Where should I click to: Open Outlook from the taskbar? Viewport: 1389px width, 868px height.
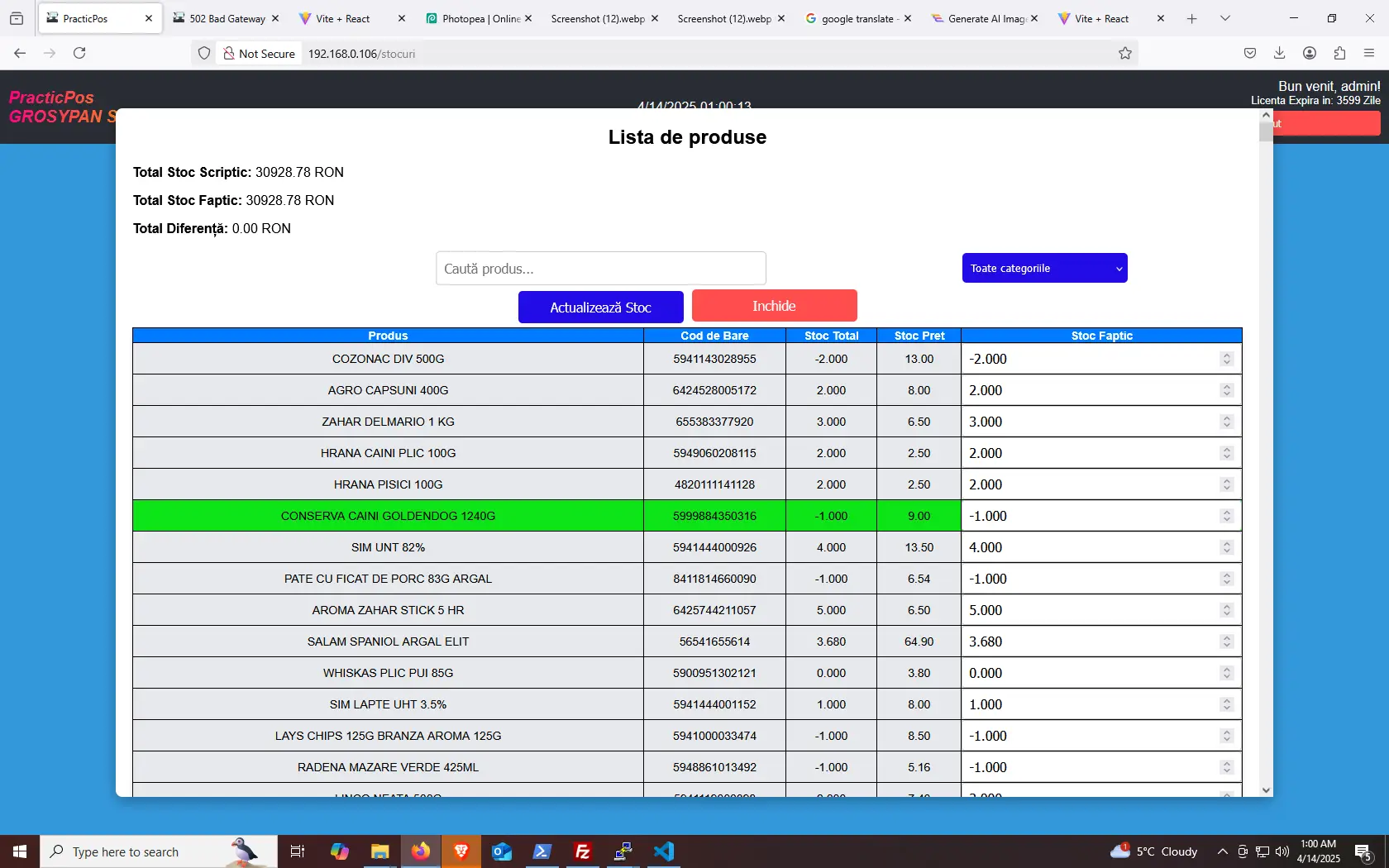coord(501,851)
